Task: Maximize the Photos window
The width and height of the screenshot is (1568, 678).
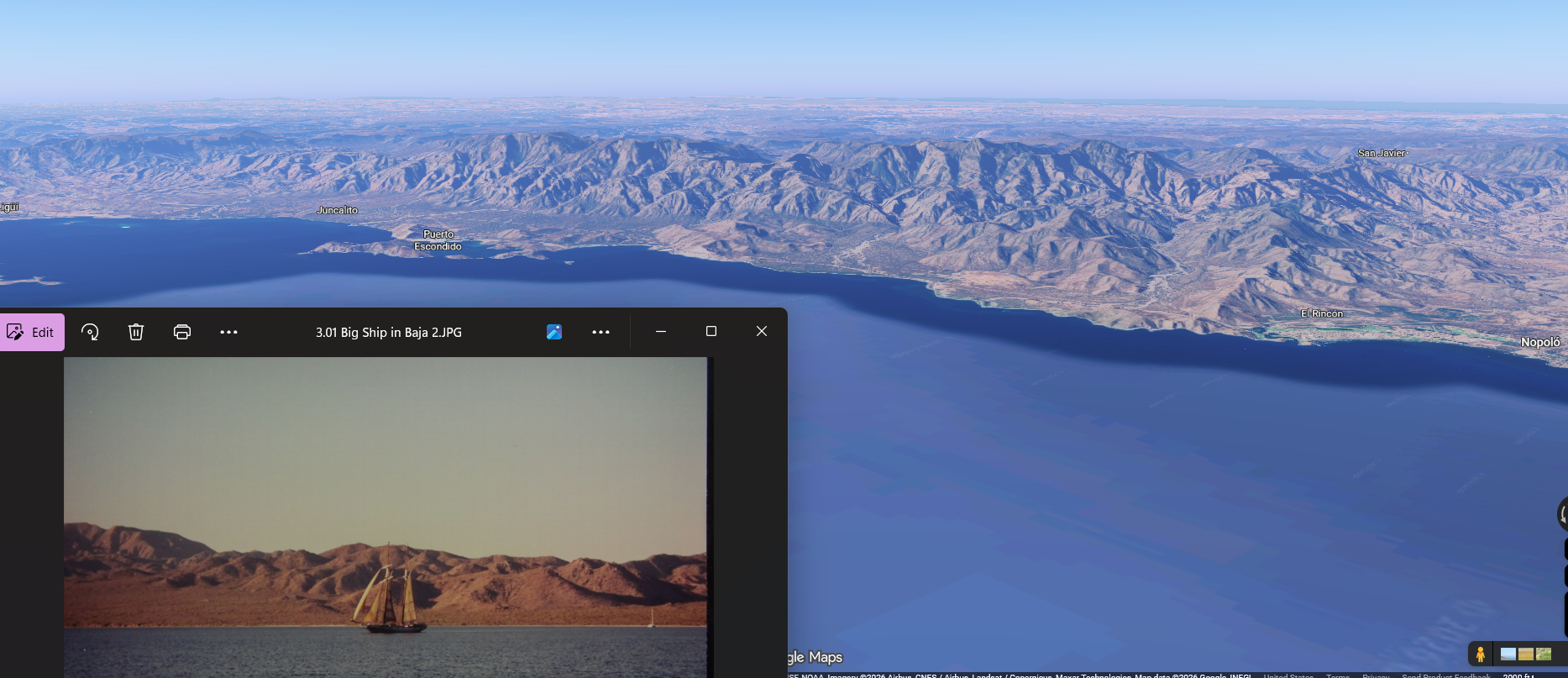Action: 711,331
